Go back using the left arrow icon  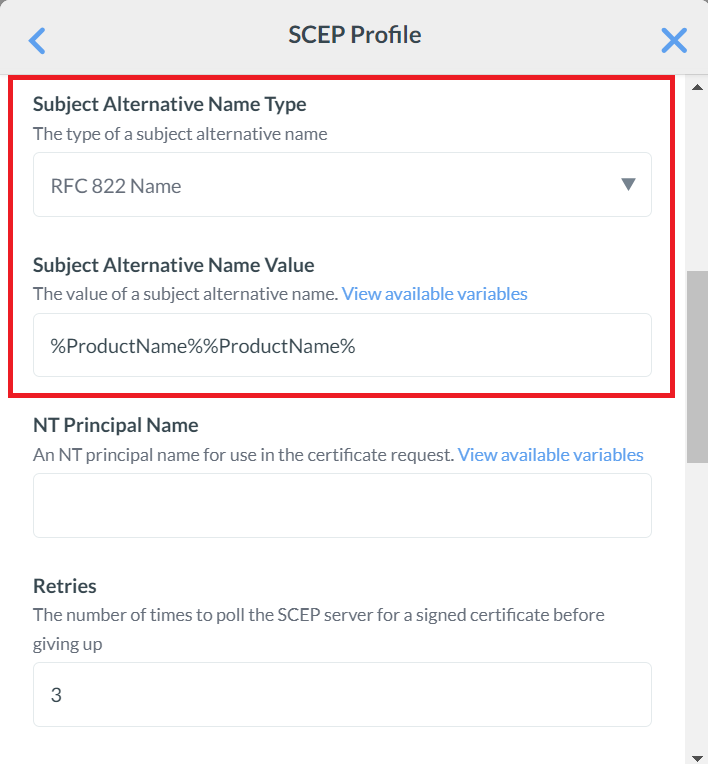tap(37, 40)
